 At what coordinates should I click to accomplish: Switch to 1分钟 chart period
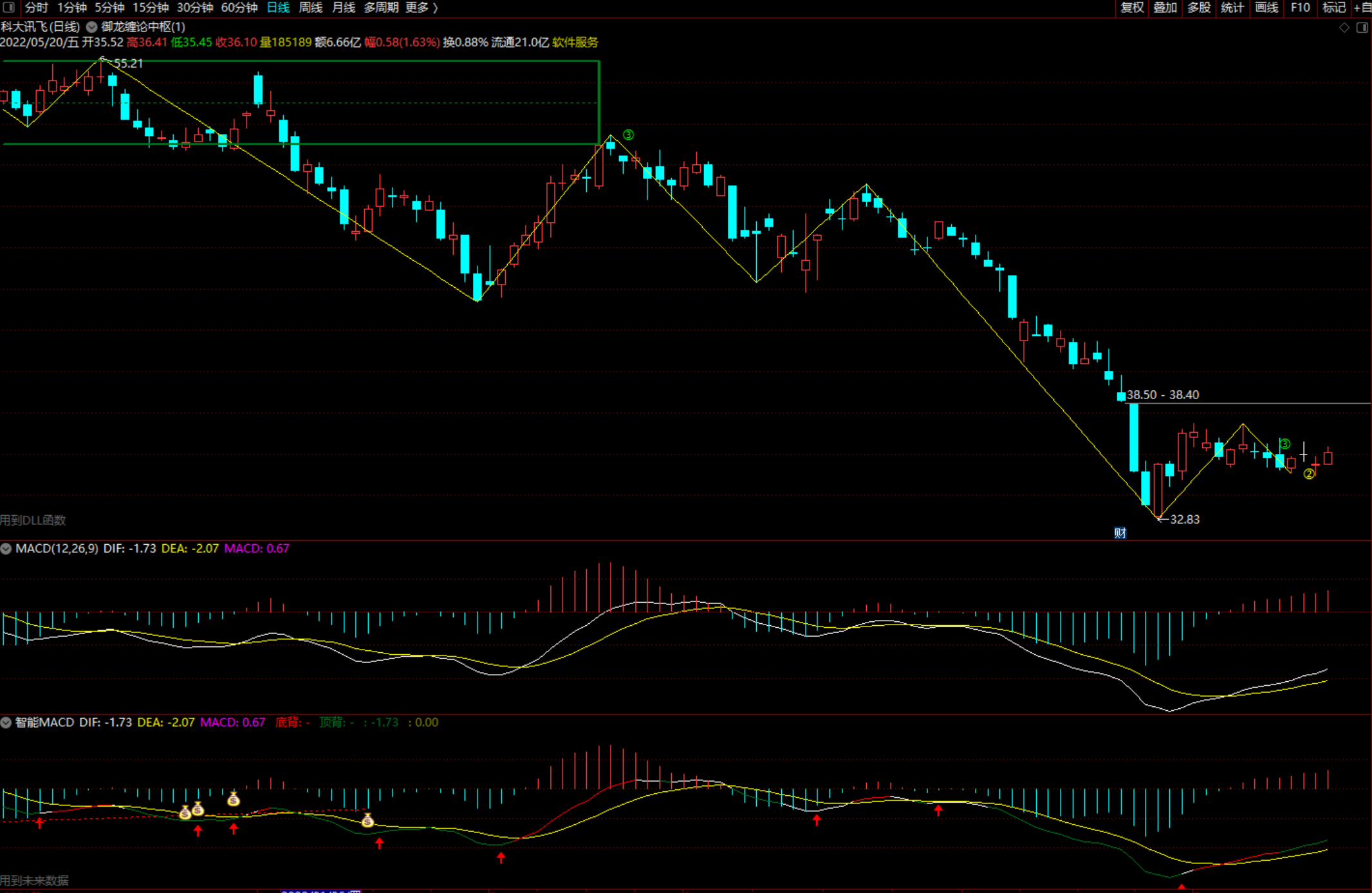point(71,8)
